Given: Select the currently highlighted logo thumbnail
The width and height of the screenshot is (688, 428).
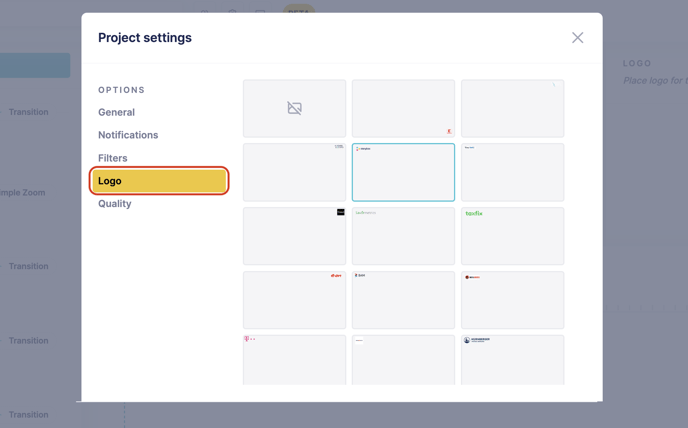Looking at the screenshot, I should point(403,172).
